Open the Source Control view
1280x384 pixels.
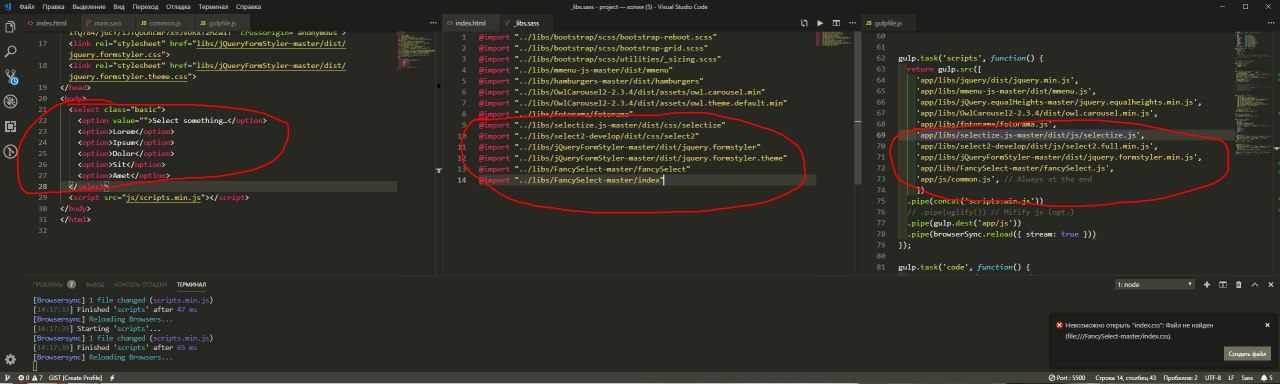[10, 76]
